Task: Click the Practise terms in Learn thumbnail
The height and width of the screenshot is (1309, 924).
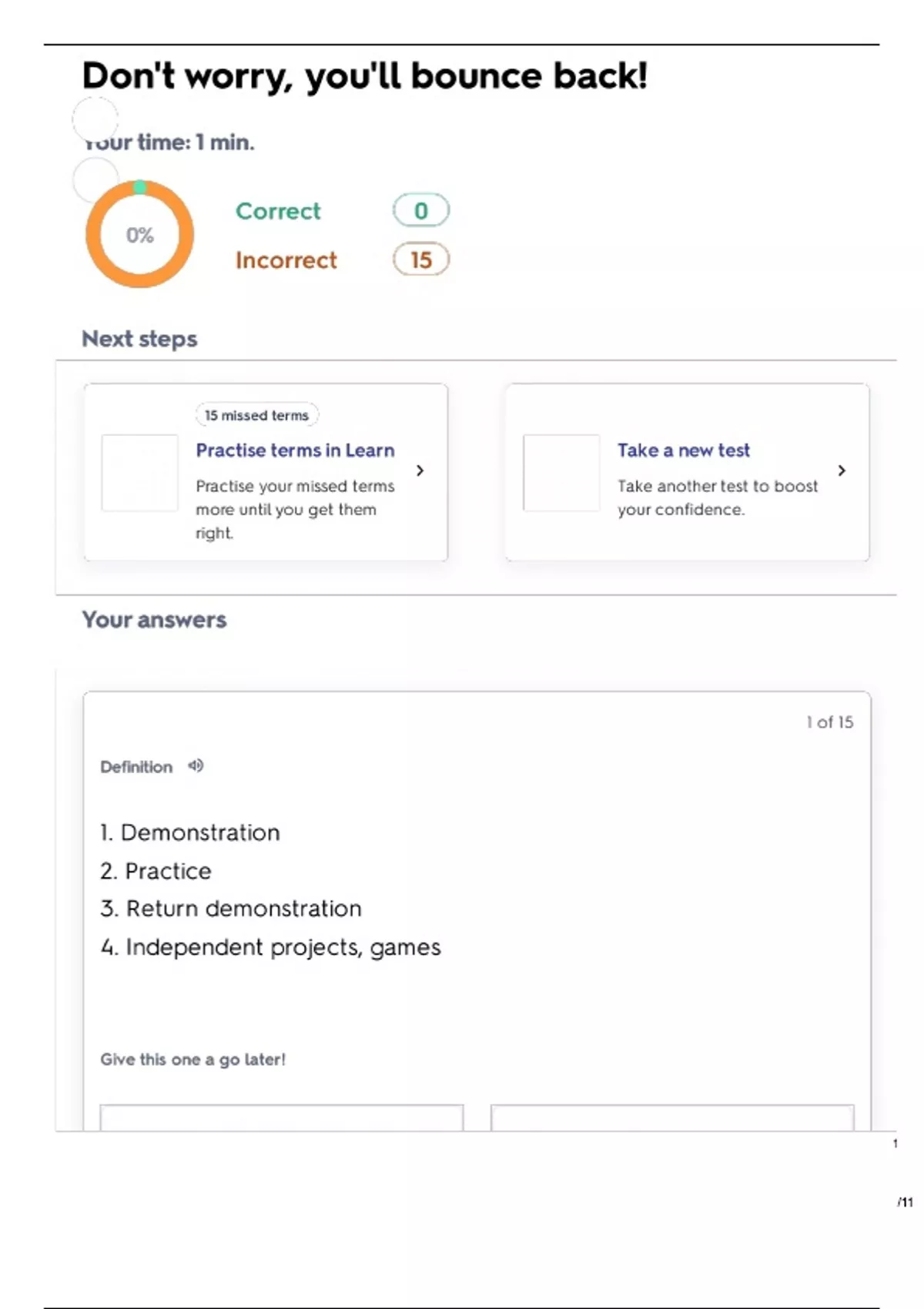Action: (139, 473)
